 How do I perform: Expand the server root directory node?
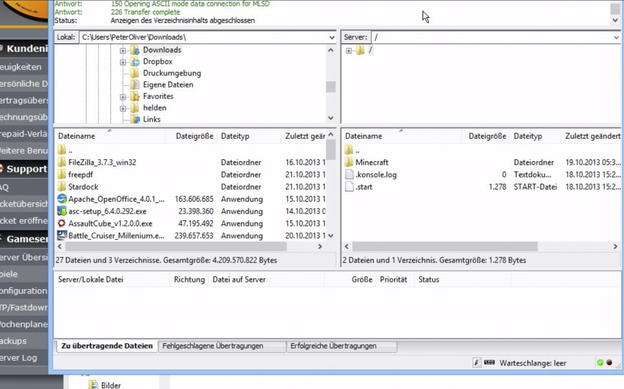(x=349, y=51)
